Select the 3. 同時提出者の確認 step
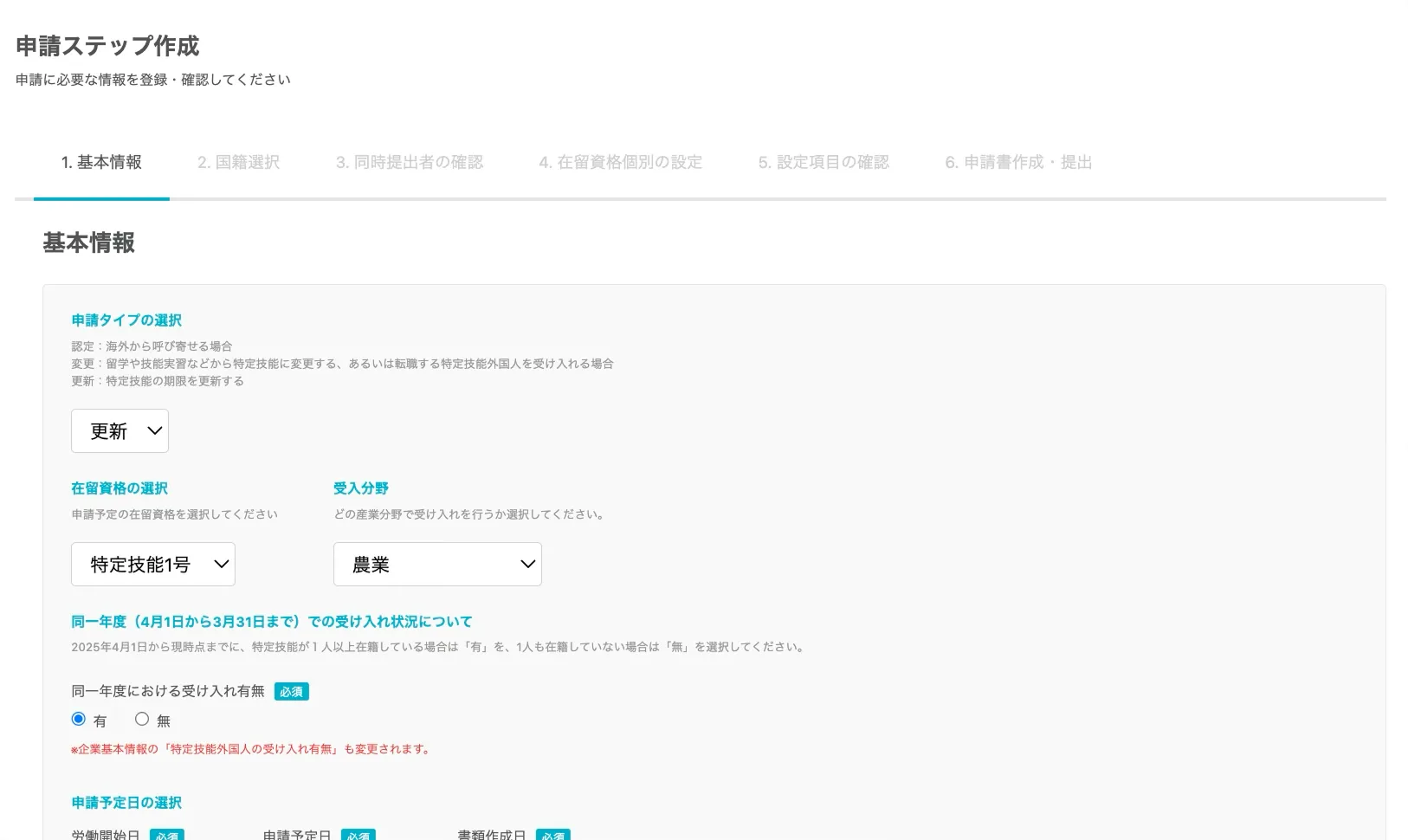The width and height of the screenshot is (1408, 840). point(409,162)
